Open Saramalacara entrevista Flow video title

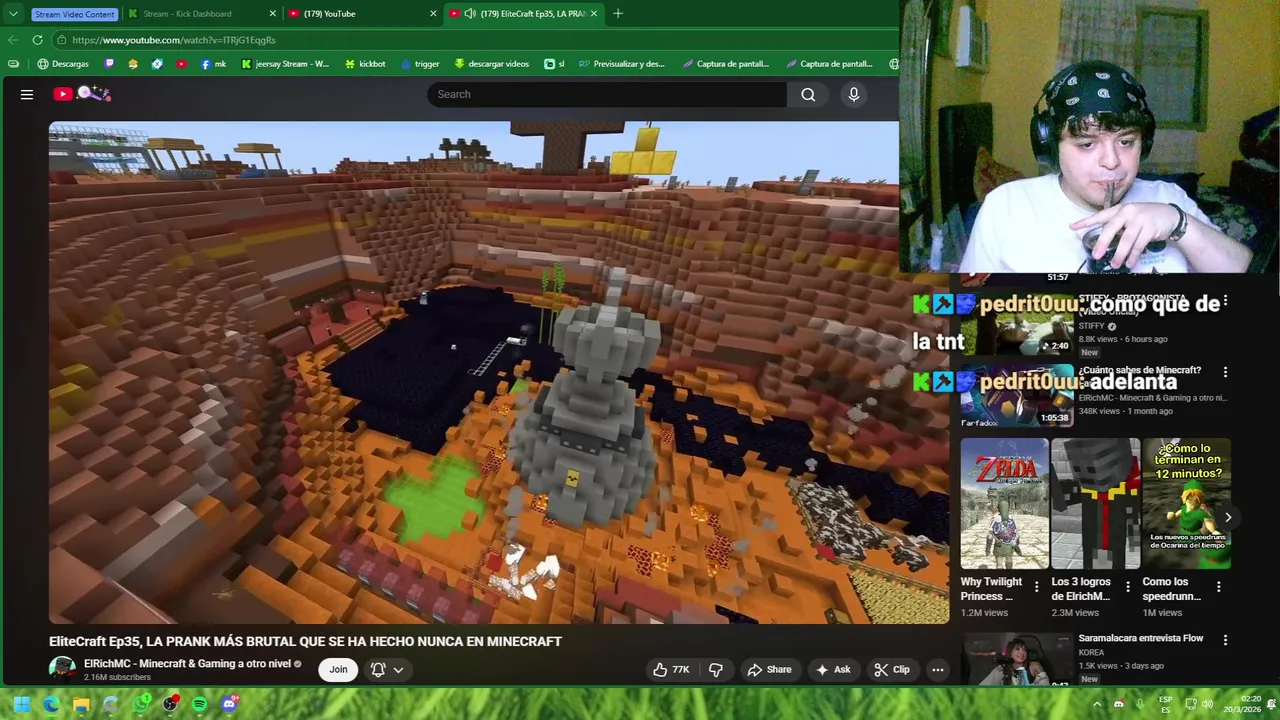[1140, 638]
